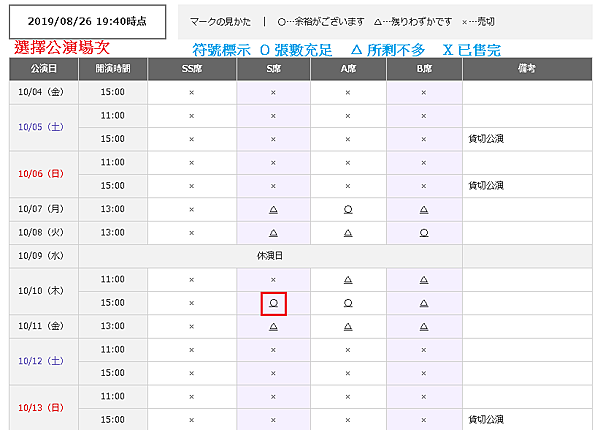Image resolution: width=600 pixels, height=430 pixels.
Task: Click 貸切公演 remark in 10/05 15:00 row
Action: click(x=486, y=139)
